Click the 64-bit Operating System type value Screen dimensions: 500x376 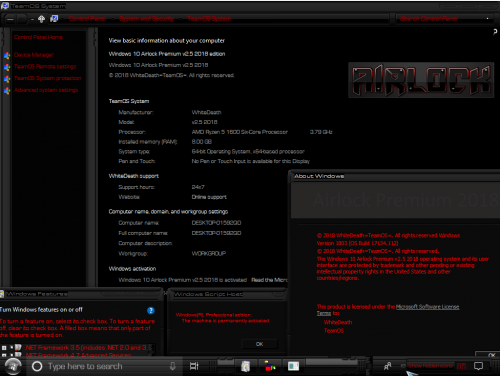(x=248, y=152)
